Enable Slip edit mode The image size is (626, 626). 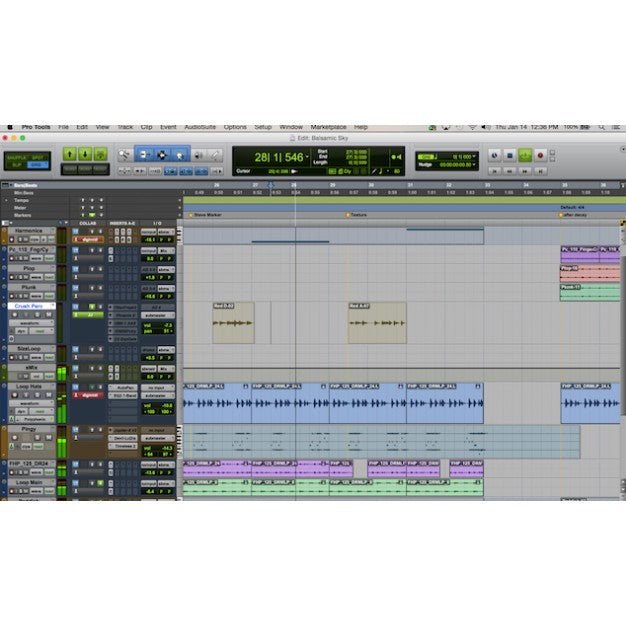[x=16, y=165]
